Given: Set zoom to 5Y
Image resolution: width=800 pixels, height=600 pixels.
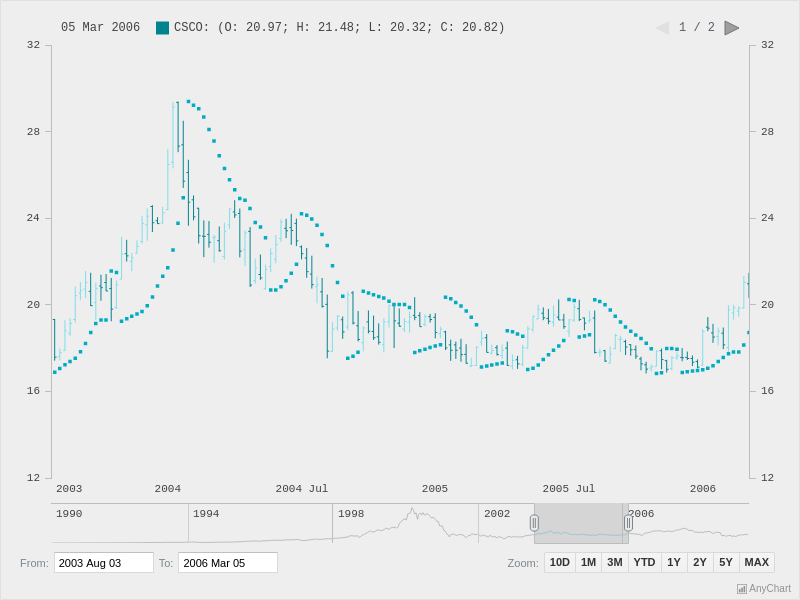Looking at the screenshot, I should [726, 562].
